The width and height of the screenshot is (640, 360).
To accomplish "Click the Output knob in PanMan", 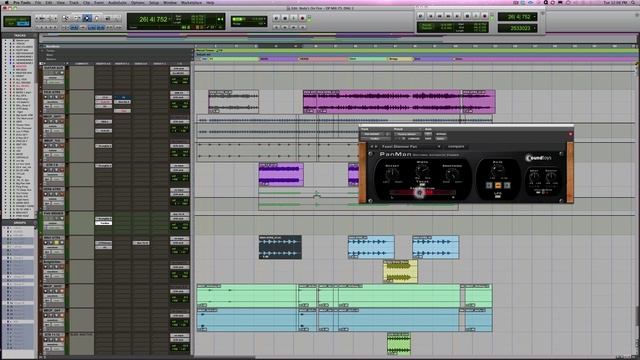I will click(x=551, y=177).
